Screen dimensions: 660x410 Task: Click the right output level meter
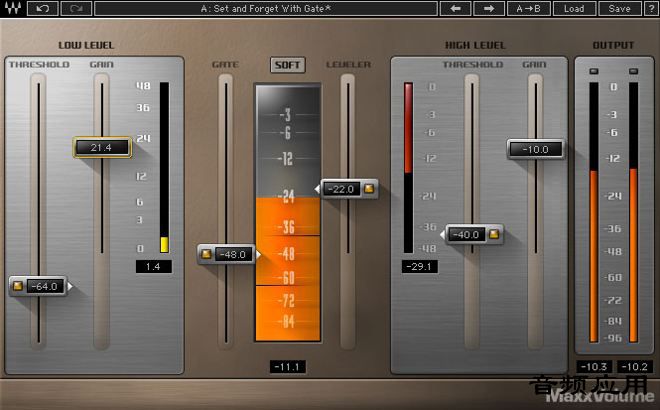point(633,212)
